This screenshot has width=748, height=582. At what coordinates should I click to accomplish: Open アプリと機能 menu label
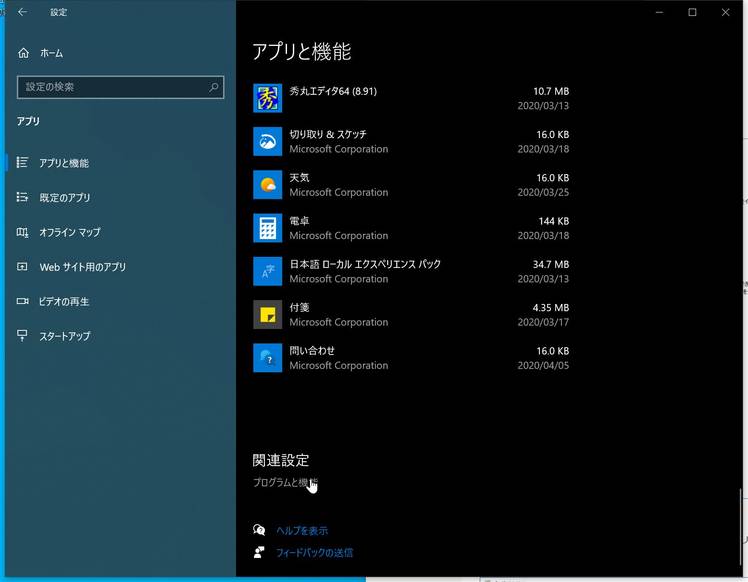[x=64, y=163]
